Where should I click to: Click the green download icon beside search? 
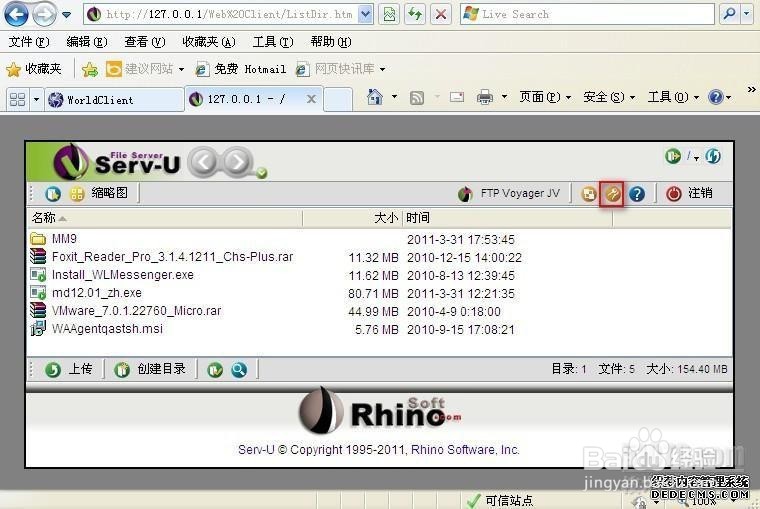coord(215,370)
